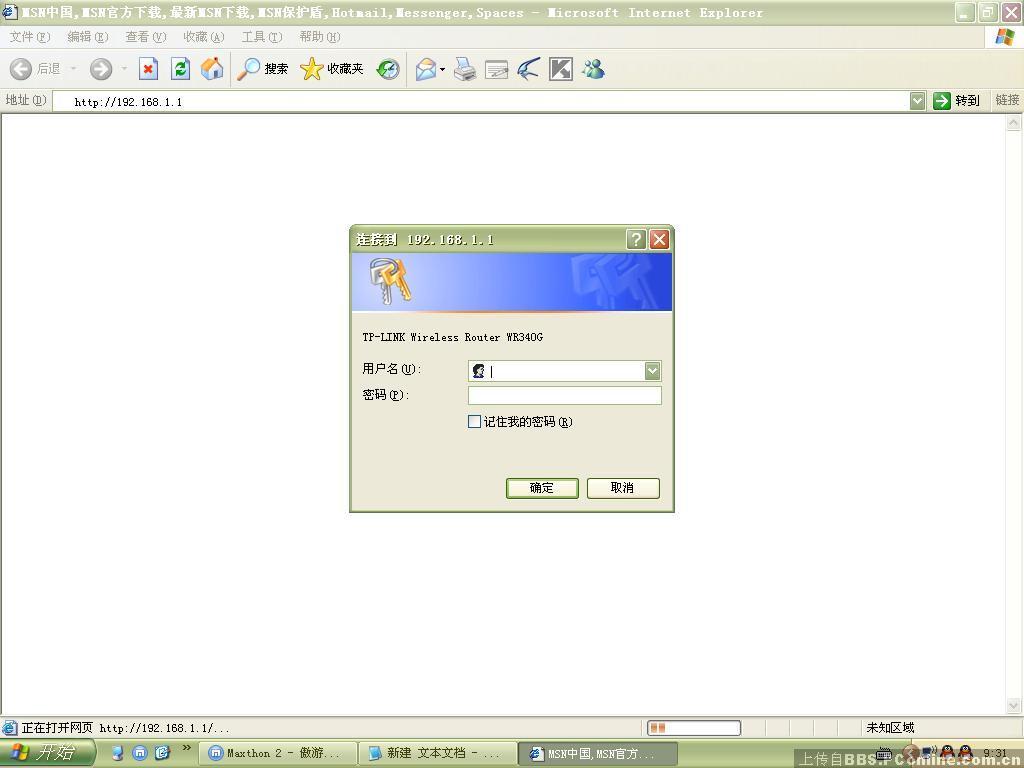Viewport: 1024px width, 768px height.
Task: Open the Favorites (收藏夹) star button
Action: [x=332, y=69]
